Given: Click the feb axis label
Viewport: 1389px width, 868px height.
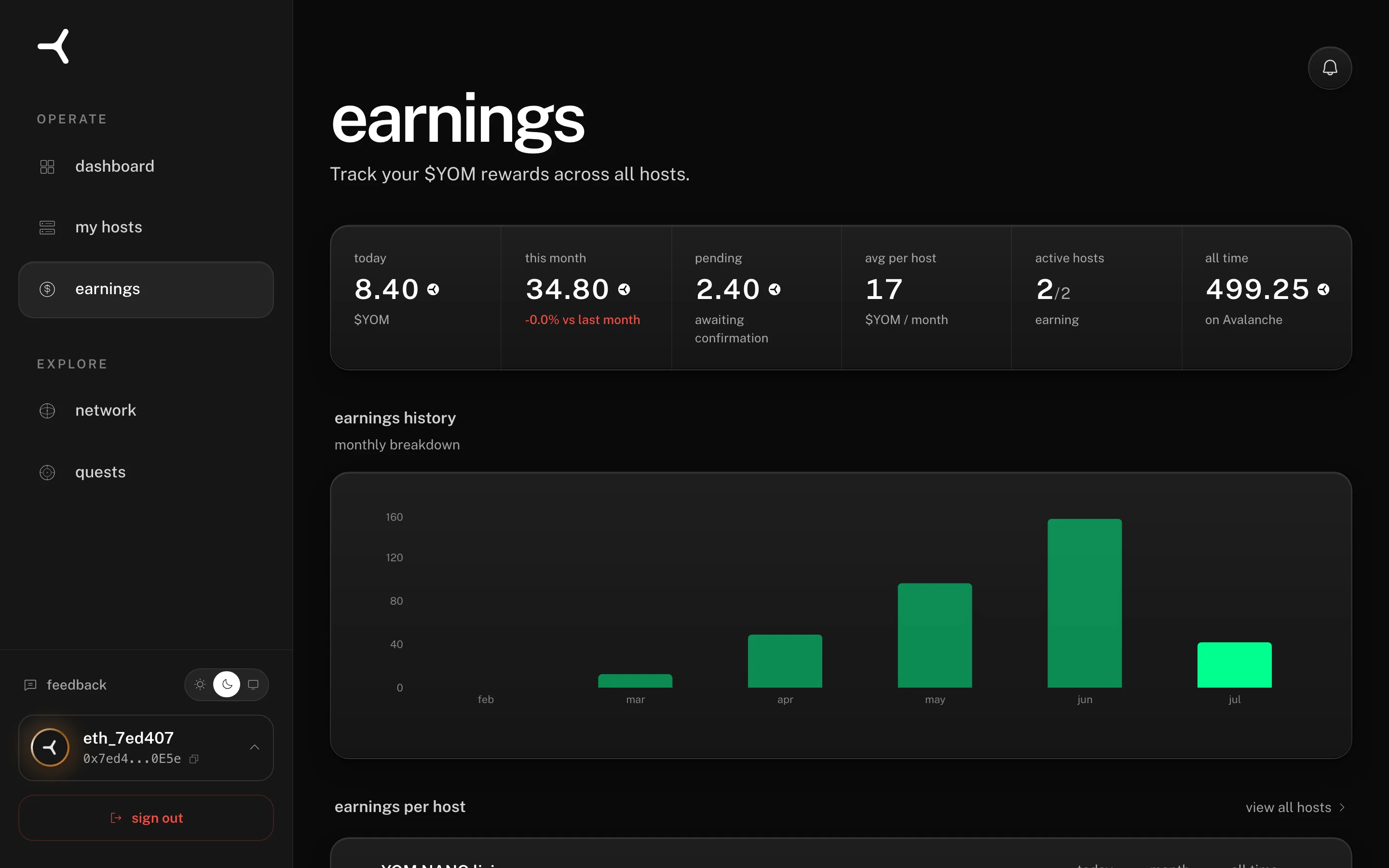Looking at the screenshot, I should click(x=486, y=699).
